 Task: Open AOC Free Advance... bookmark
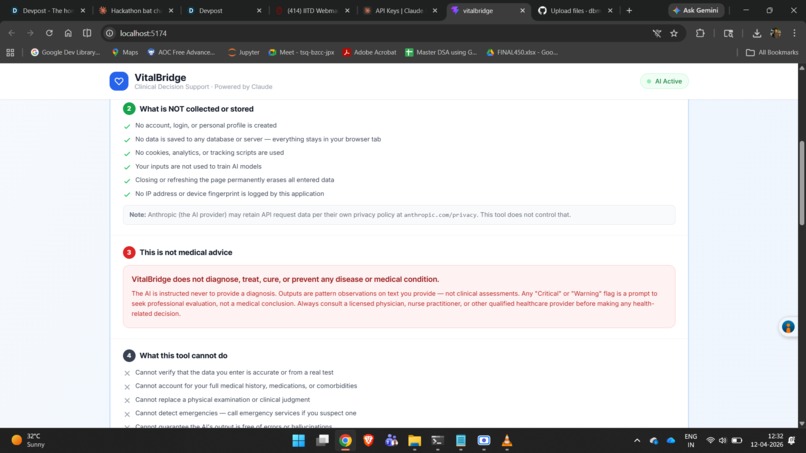pyautogui.click(x=181, y=52)
